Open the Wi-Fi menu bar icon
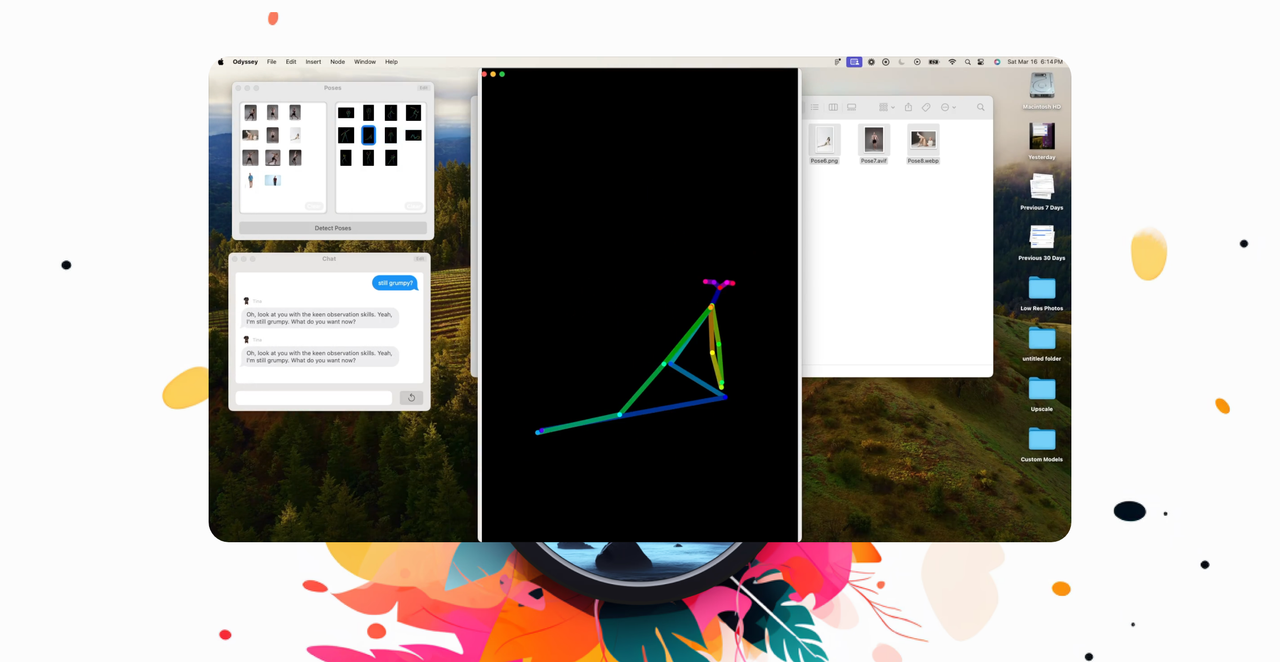 tap(952, 62)
